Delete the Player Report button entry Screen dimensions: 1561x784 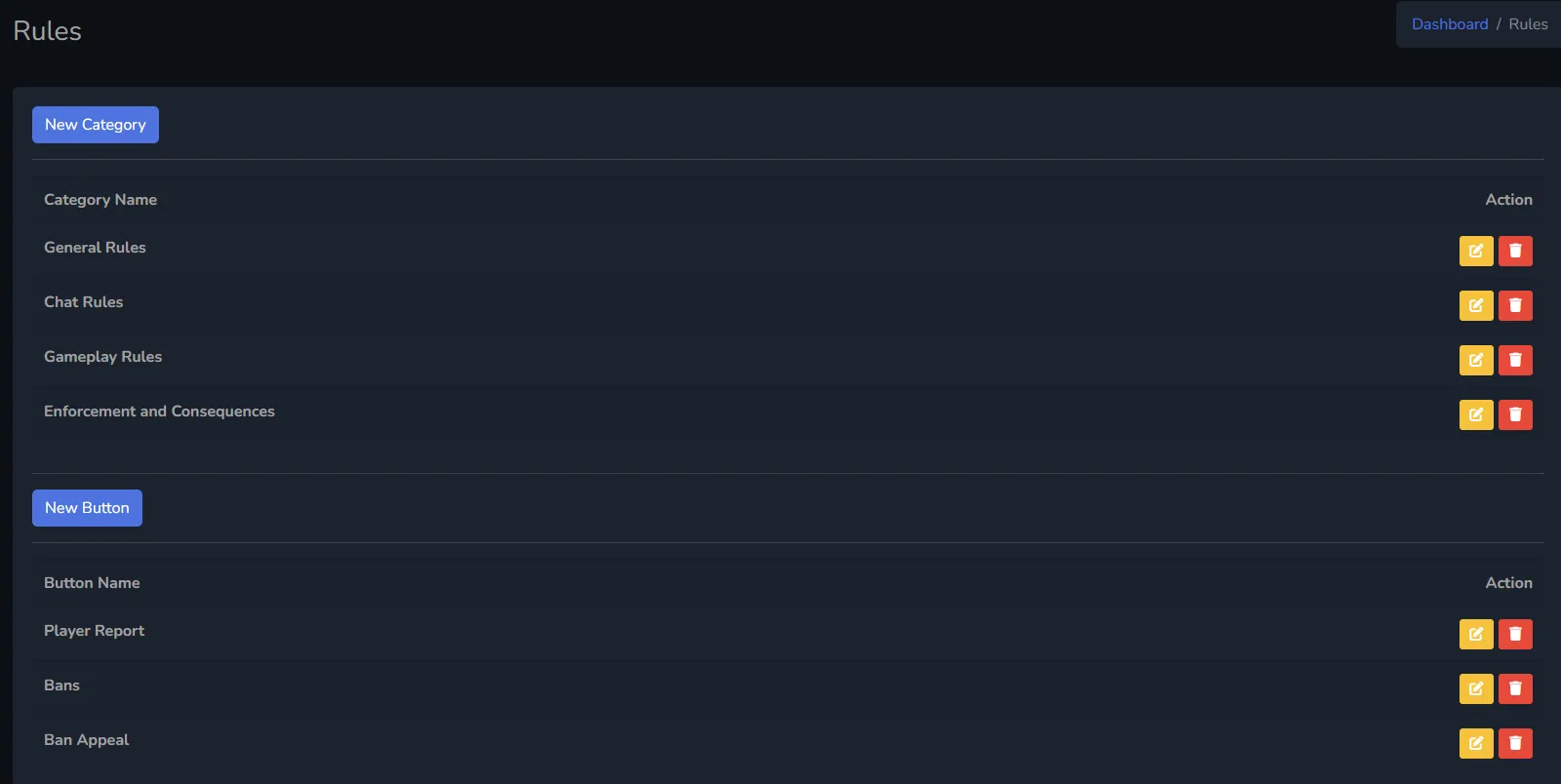pyautogui.click(x=1515, y=634)
